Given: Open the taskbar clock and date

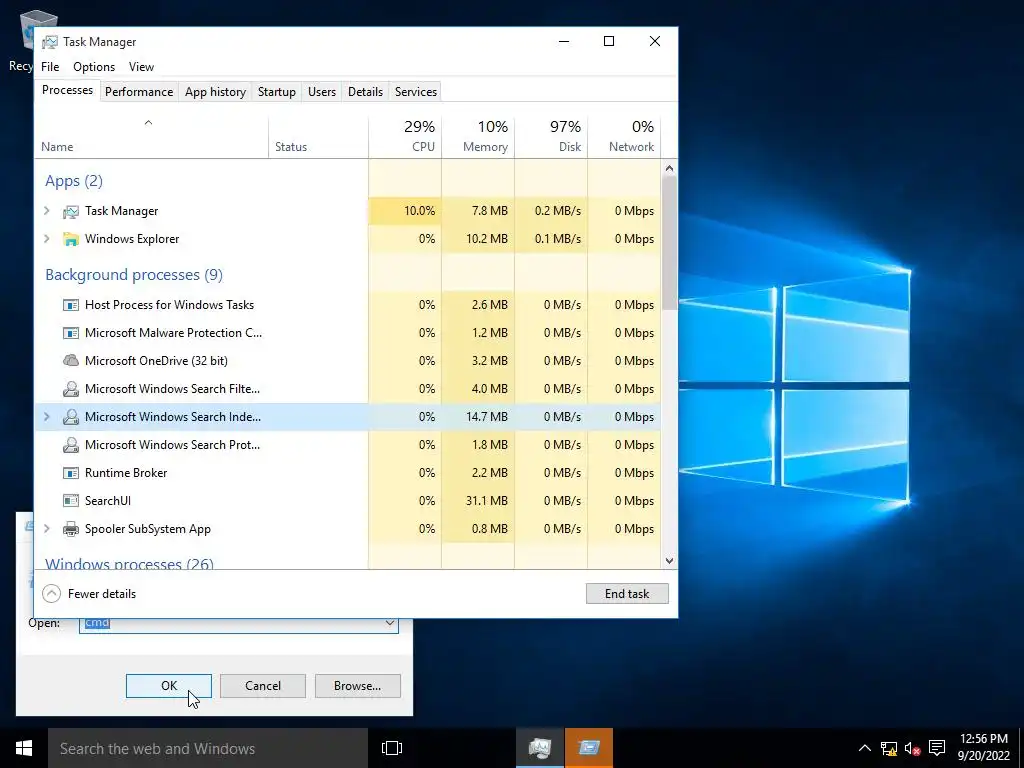Looking at the screenshot, I should 984,748.
